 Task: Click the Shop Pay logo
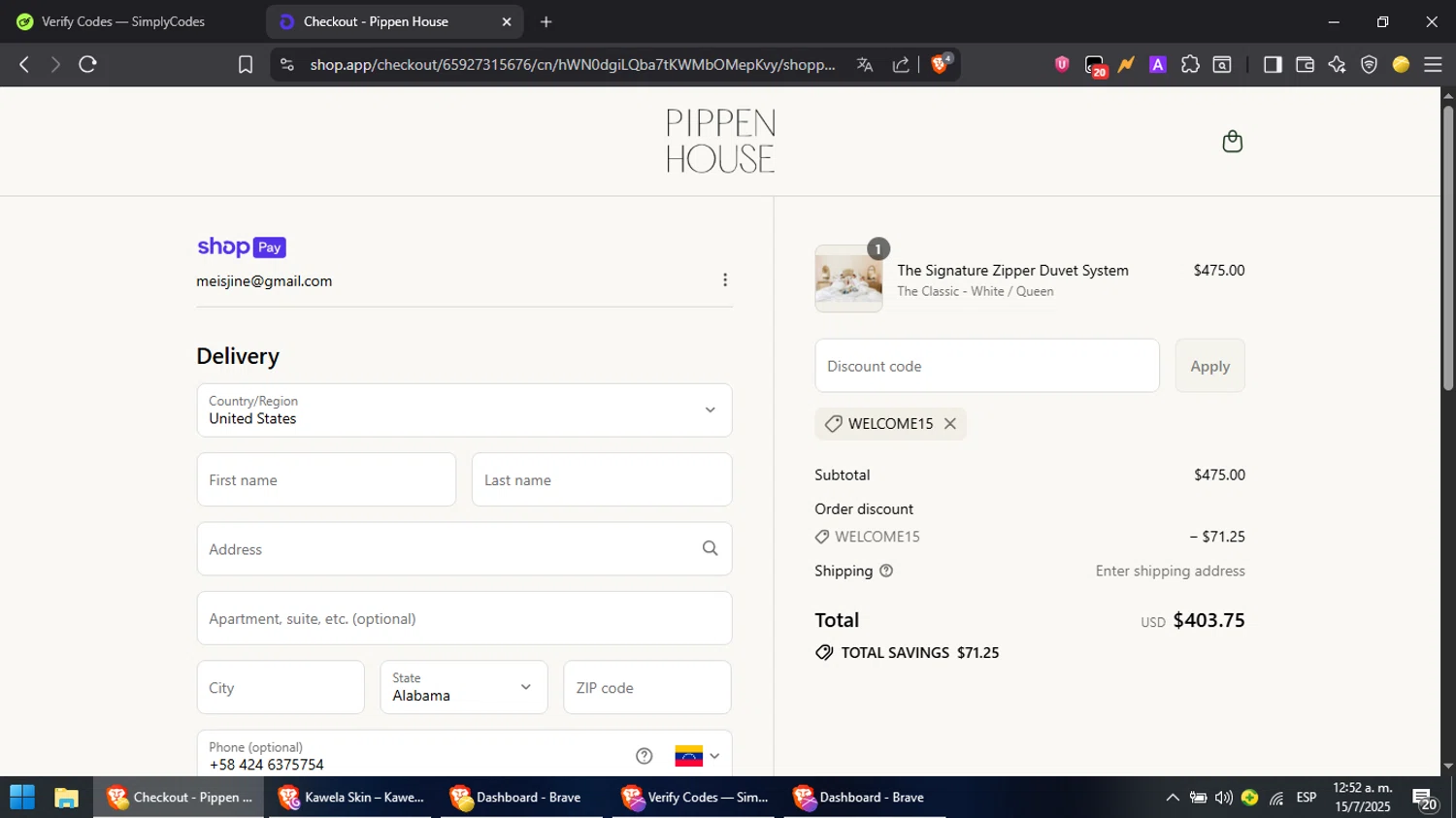coord(242,246)
